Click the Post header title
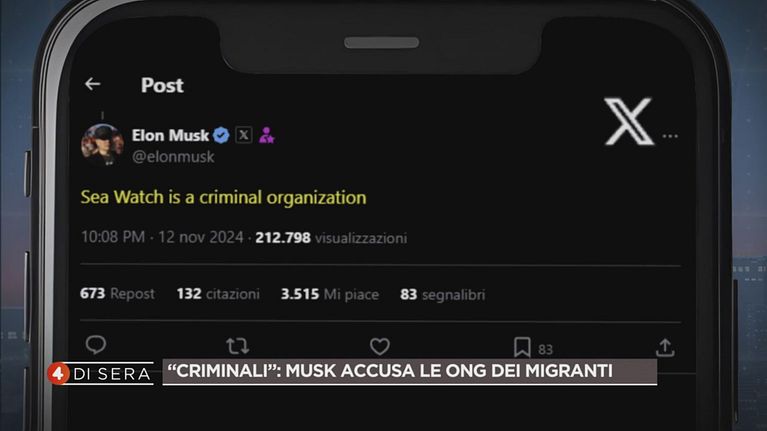This screenshot has width=767, height=431. click(x=162, y=85)
